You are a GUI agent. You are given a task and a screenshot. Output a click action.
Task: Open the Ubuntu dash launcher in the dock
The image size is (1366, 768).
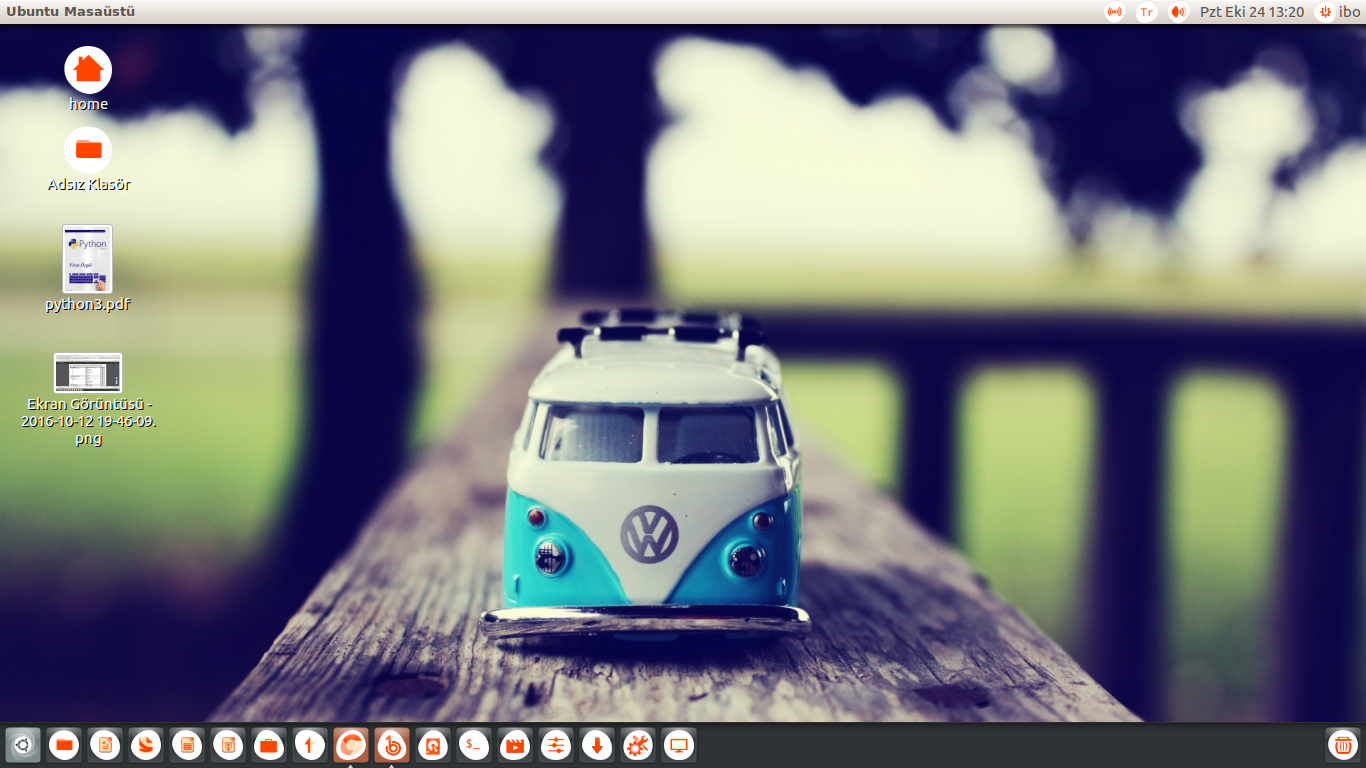23,745
